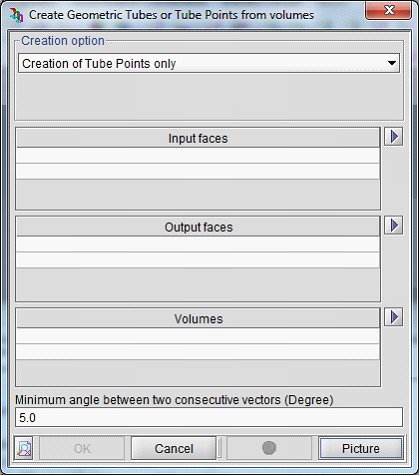Click the document icon left of OK
This screenshot has width=420, height=476.
pos(24,448)
